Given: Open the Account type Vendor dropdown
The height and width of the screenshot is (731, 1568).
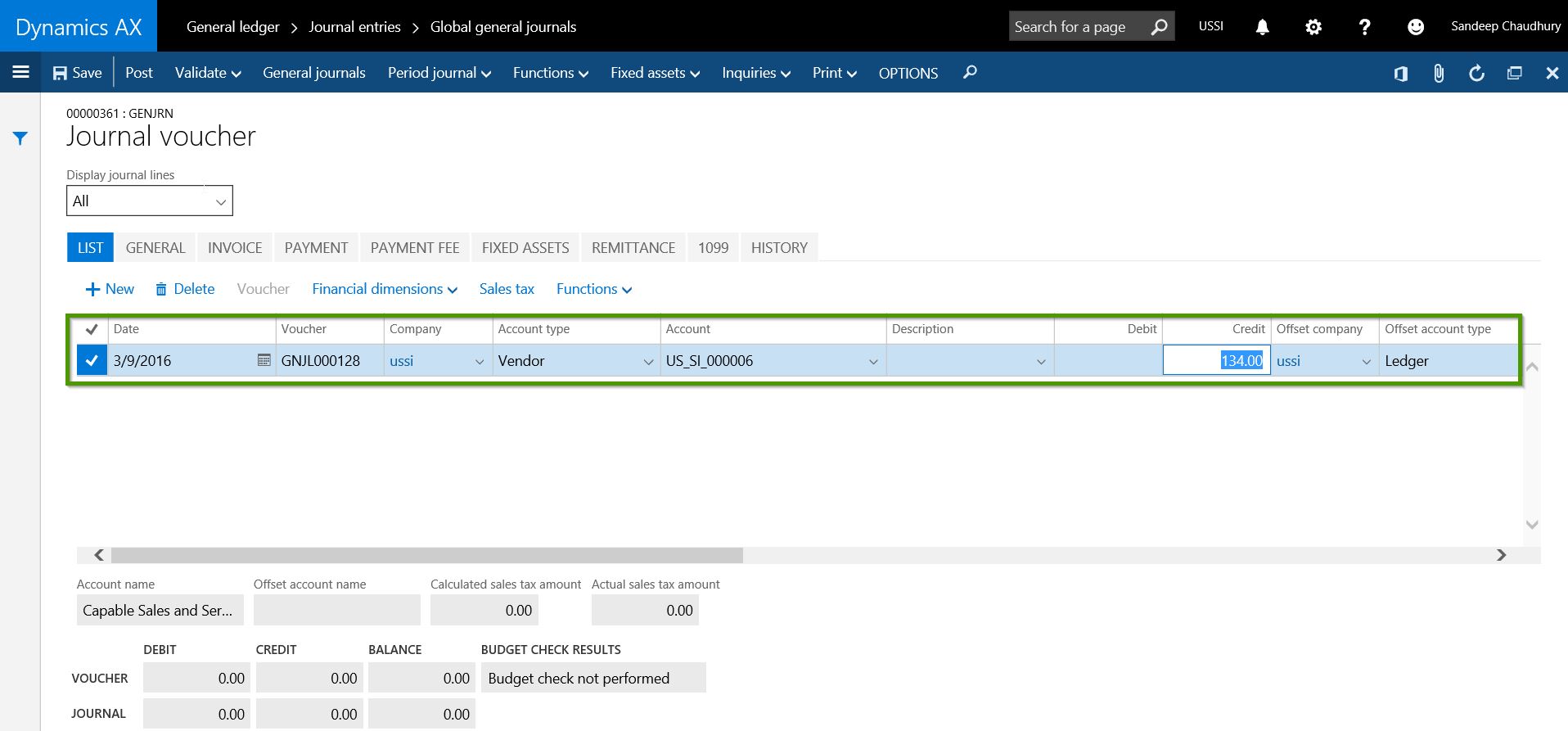Looking at the screenshot, I should [x=647, y=361].
